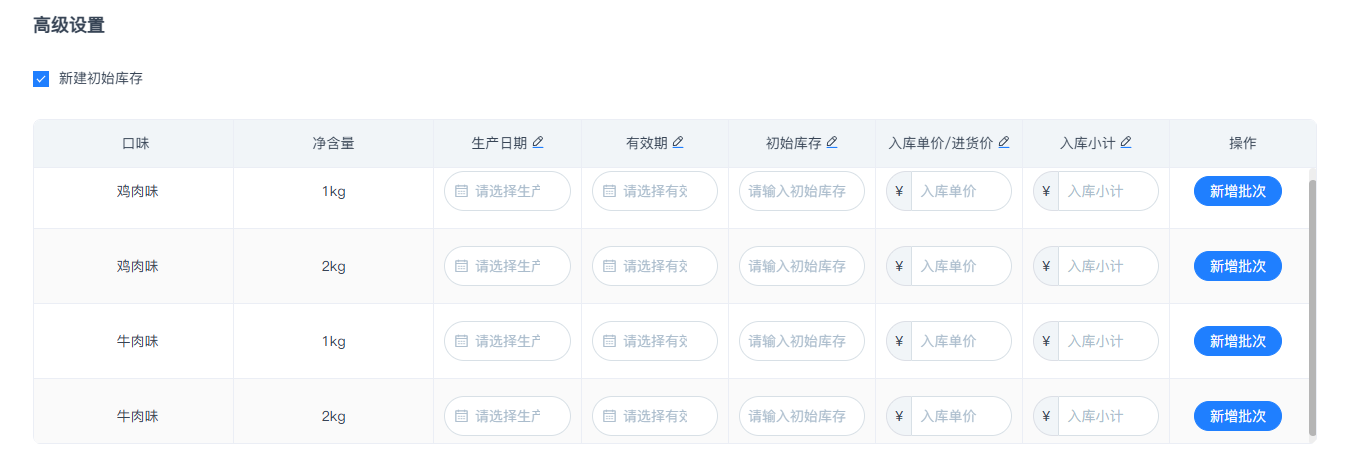Viewport: 1370px width, 460px height.
Task: Click calendar icon in 牛肉味 2kg 有效期 field
Action: pos(609,416)
